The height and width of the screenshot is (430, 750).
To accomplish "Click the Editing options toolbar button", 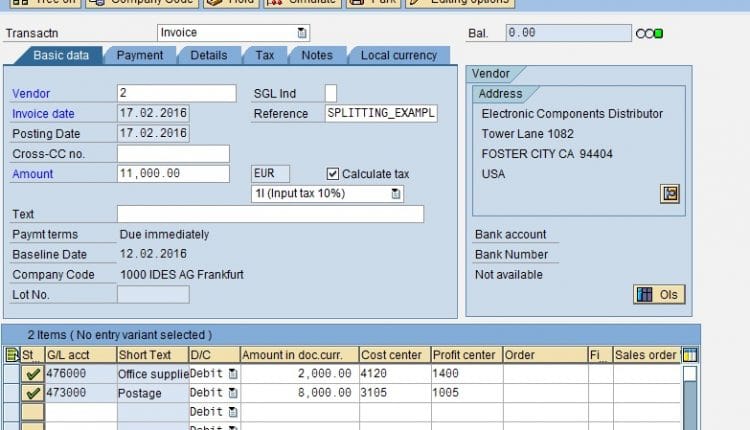I will click(x=460, y=2).
